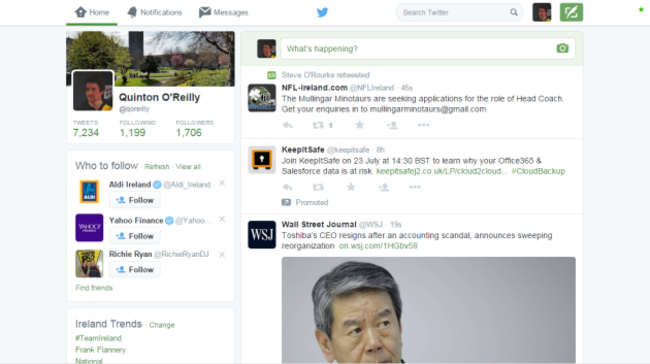Retweet the KeepItSafe tweet

[318, 187]
